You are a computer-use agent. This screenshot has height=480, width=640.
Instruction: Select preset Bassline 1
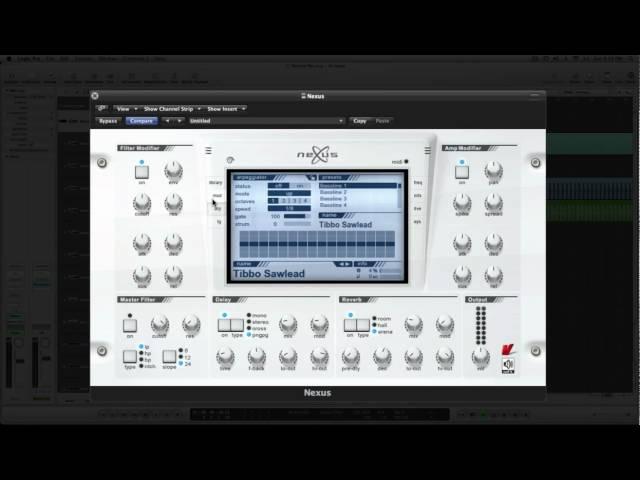click(x=358, y=186)
